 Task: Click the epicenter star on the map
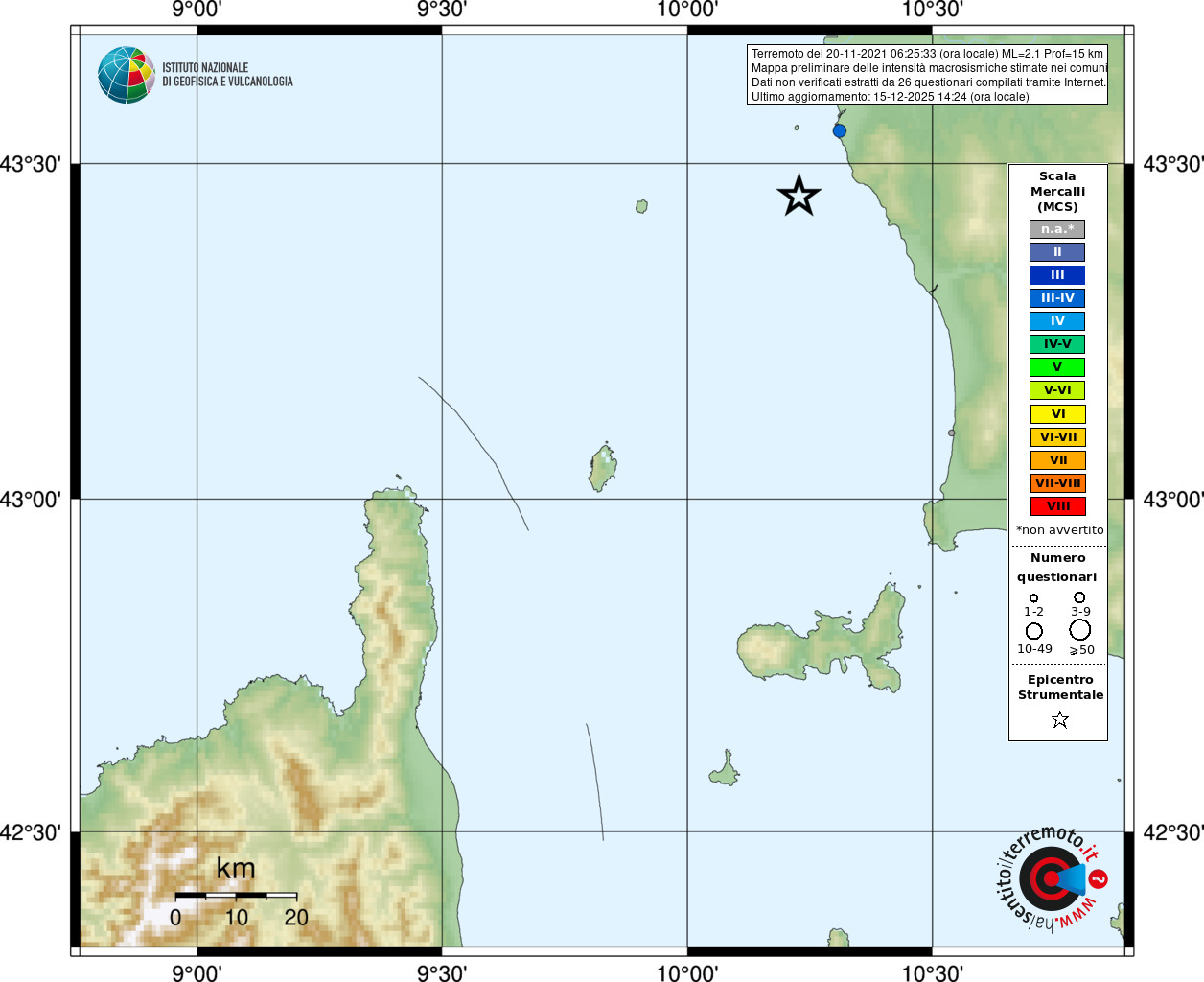click(799, 196)
